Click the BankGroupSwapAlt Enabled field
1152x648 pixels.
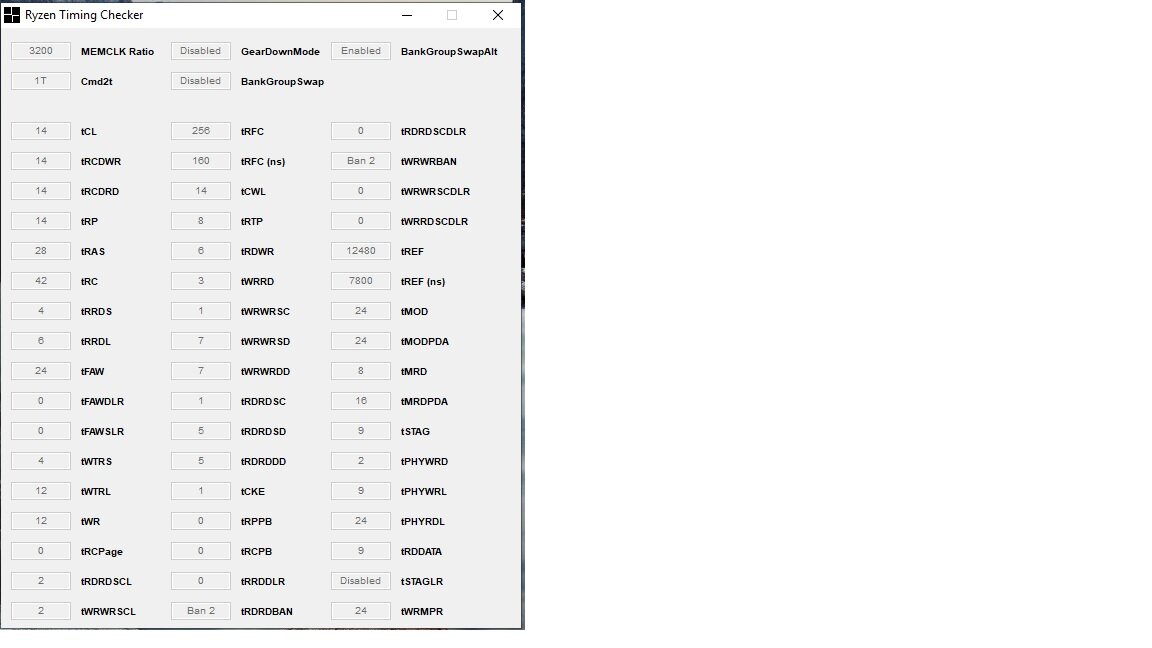[361, 51]
